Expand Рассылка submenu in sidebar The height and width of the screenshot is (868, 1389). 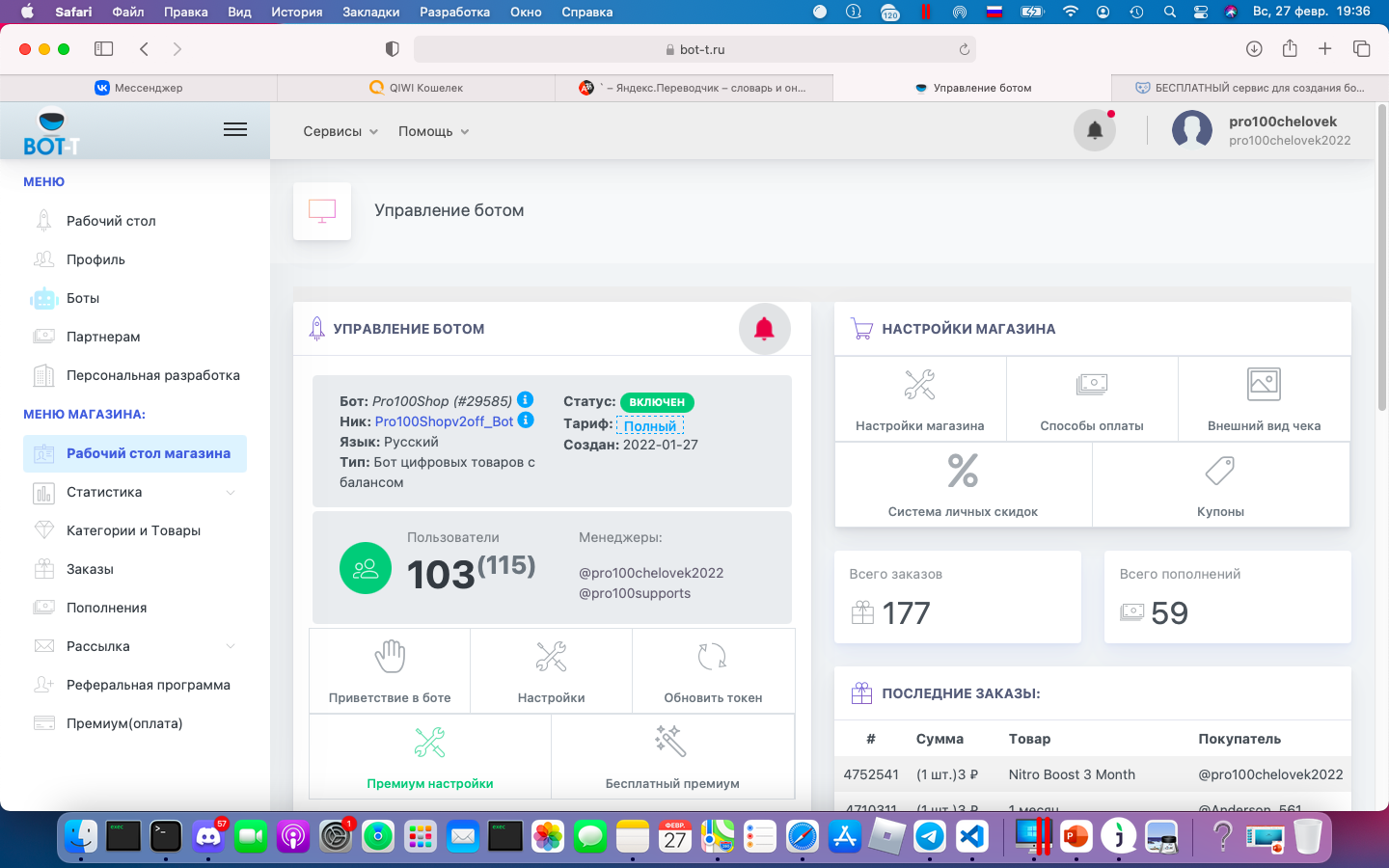(x=135, y=646)
